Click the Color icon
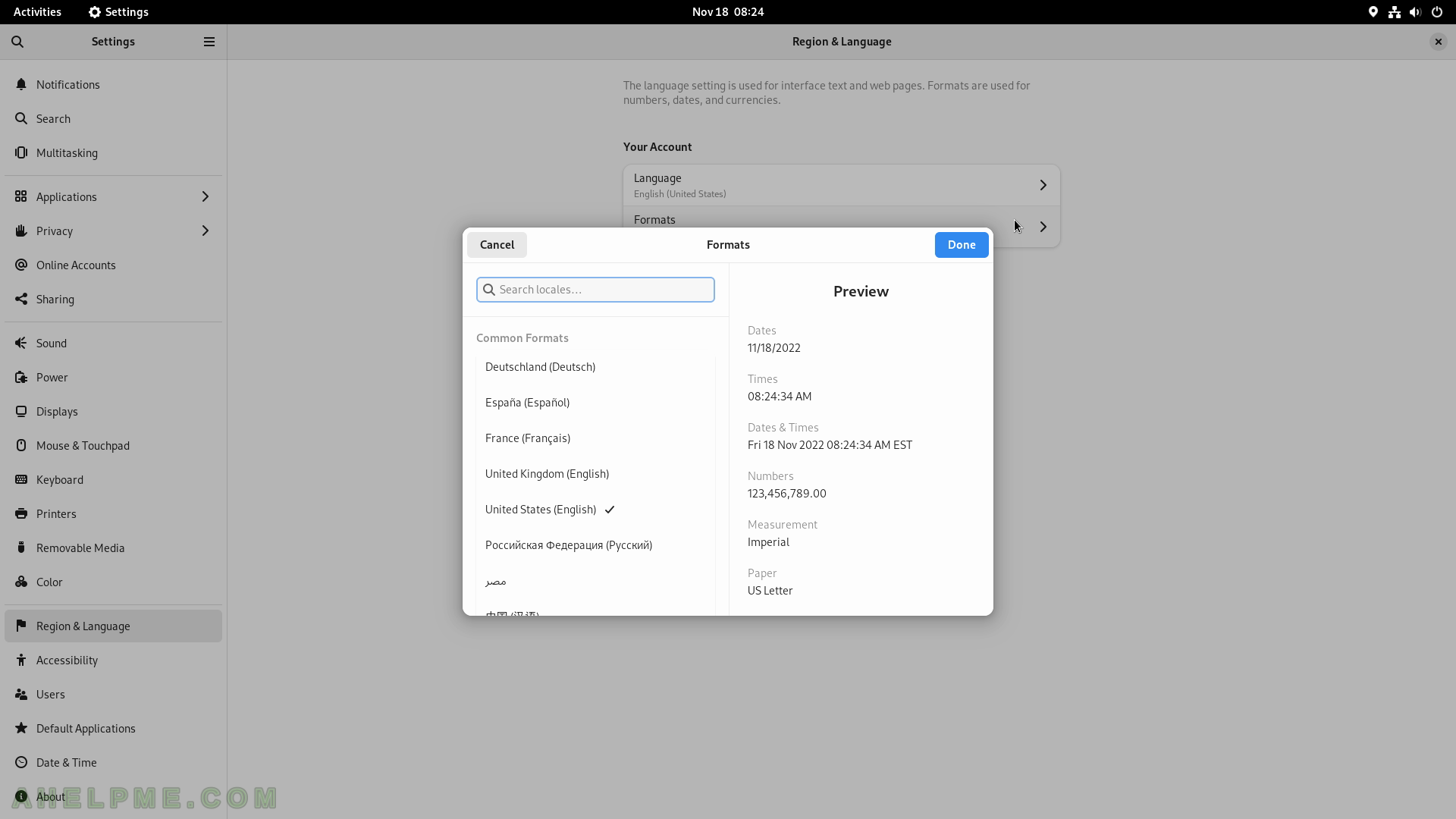1456x819 pixels. click(21, 582)
